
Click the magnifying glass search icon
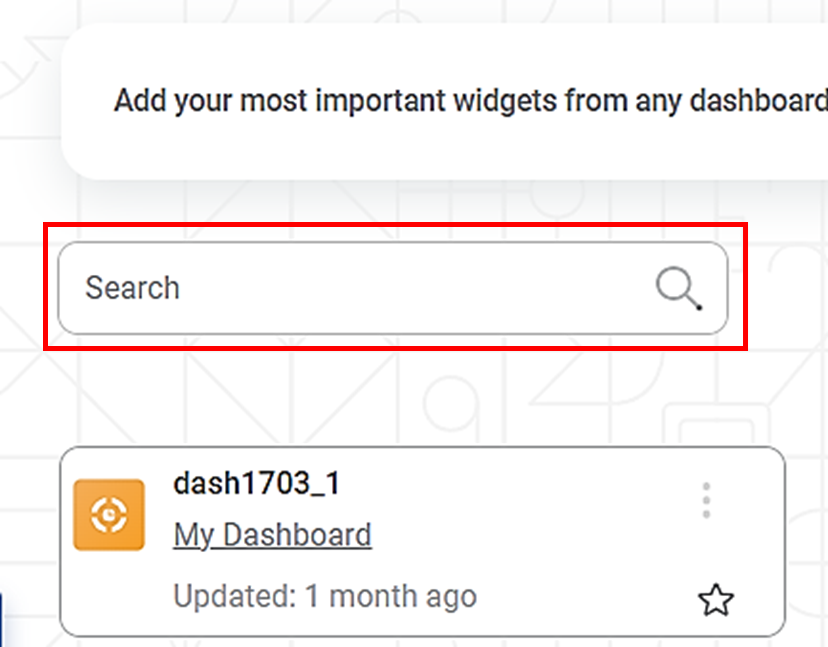pyautogui.click(x=678, y=289)
